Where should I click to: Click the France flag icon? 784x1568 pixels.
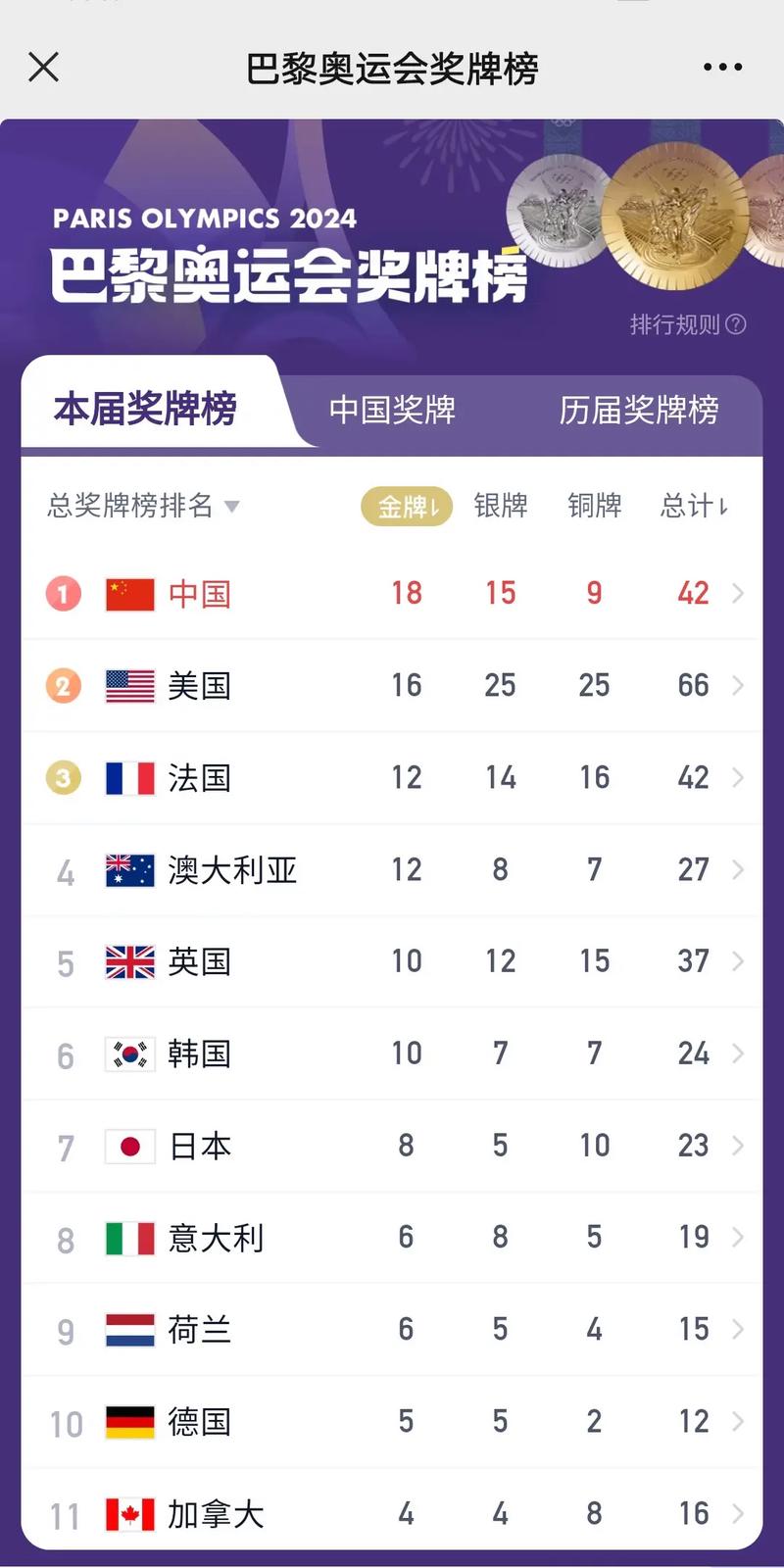pos(128,777)
